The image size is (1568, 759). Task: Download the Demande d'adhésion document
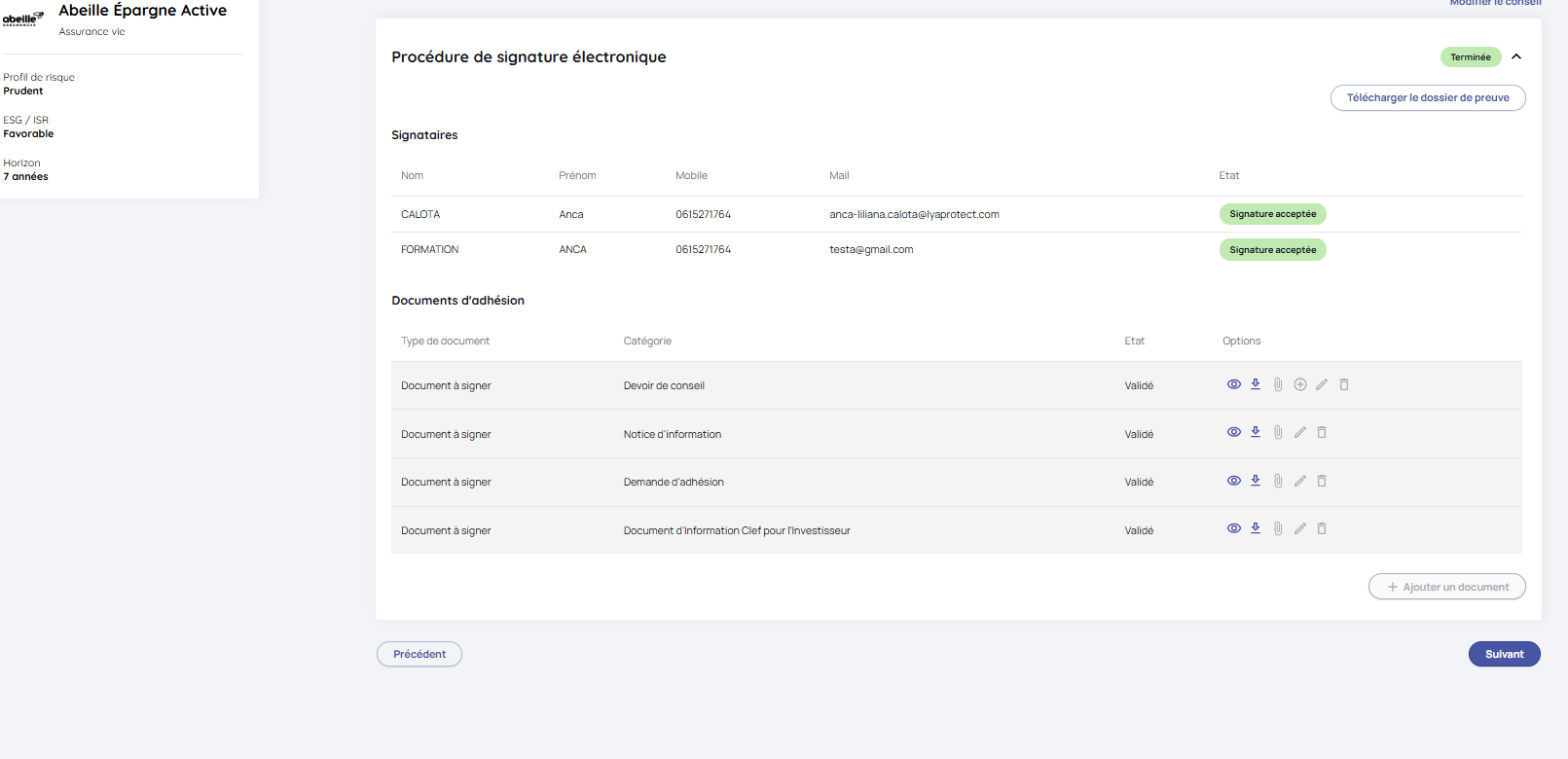(1256, 481)
